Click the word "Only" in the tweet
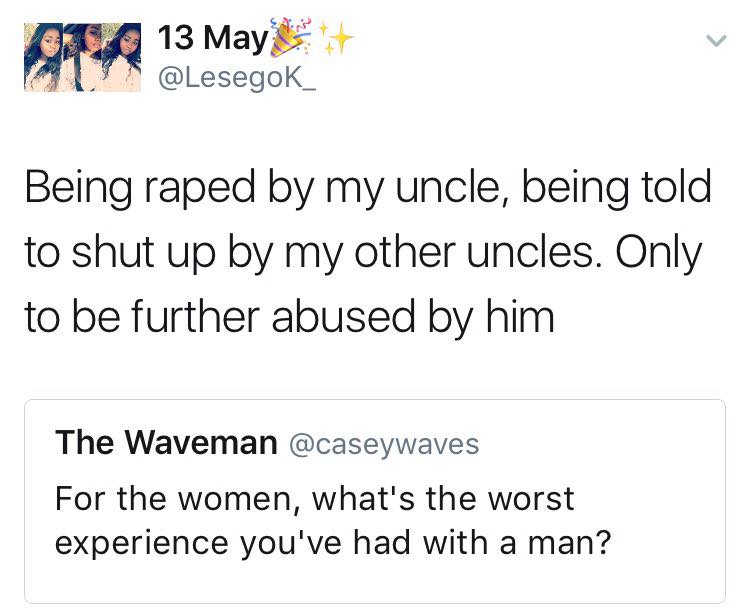 tap(658, 252)
